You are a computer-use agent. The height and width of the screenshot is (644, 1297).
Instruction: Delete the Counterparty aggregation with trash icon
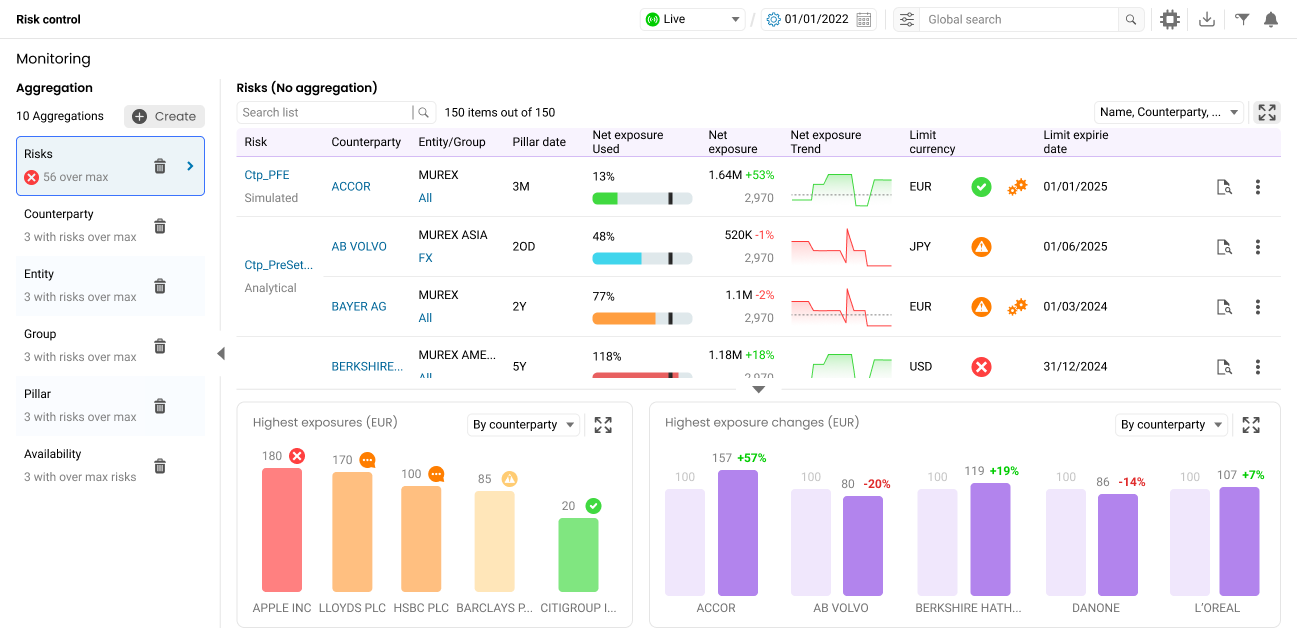[x=160, y=226]
